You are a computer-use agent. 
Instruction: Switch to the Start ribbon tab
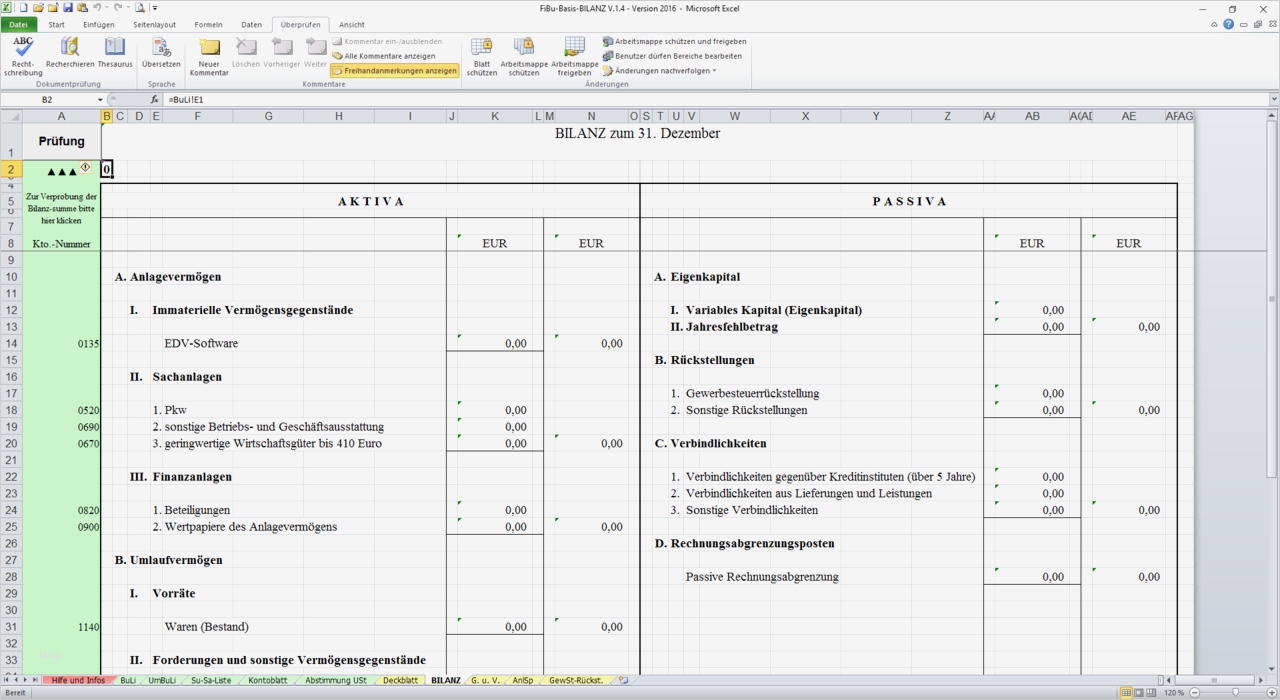[57, 24]
